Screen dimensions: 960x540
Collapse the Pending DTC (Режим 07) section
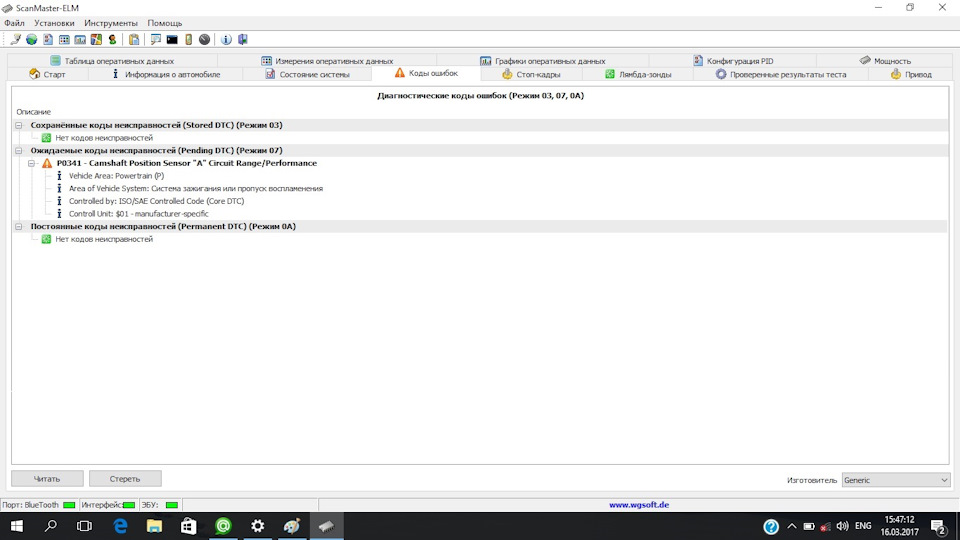point(19,151)
